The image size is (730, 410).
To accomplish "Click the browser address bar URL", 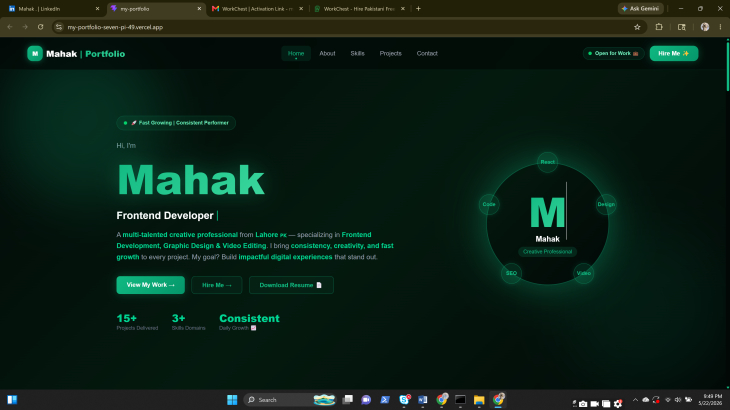I will click(115, 27).
